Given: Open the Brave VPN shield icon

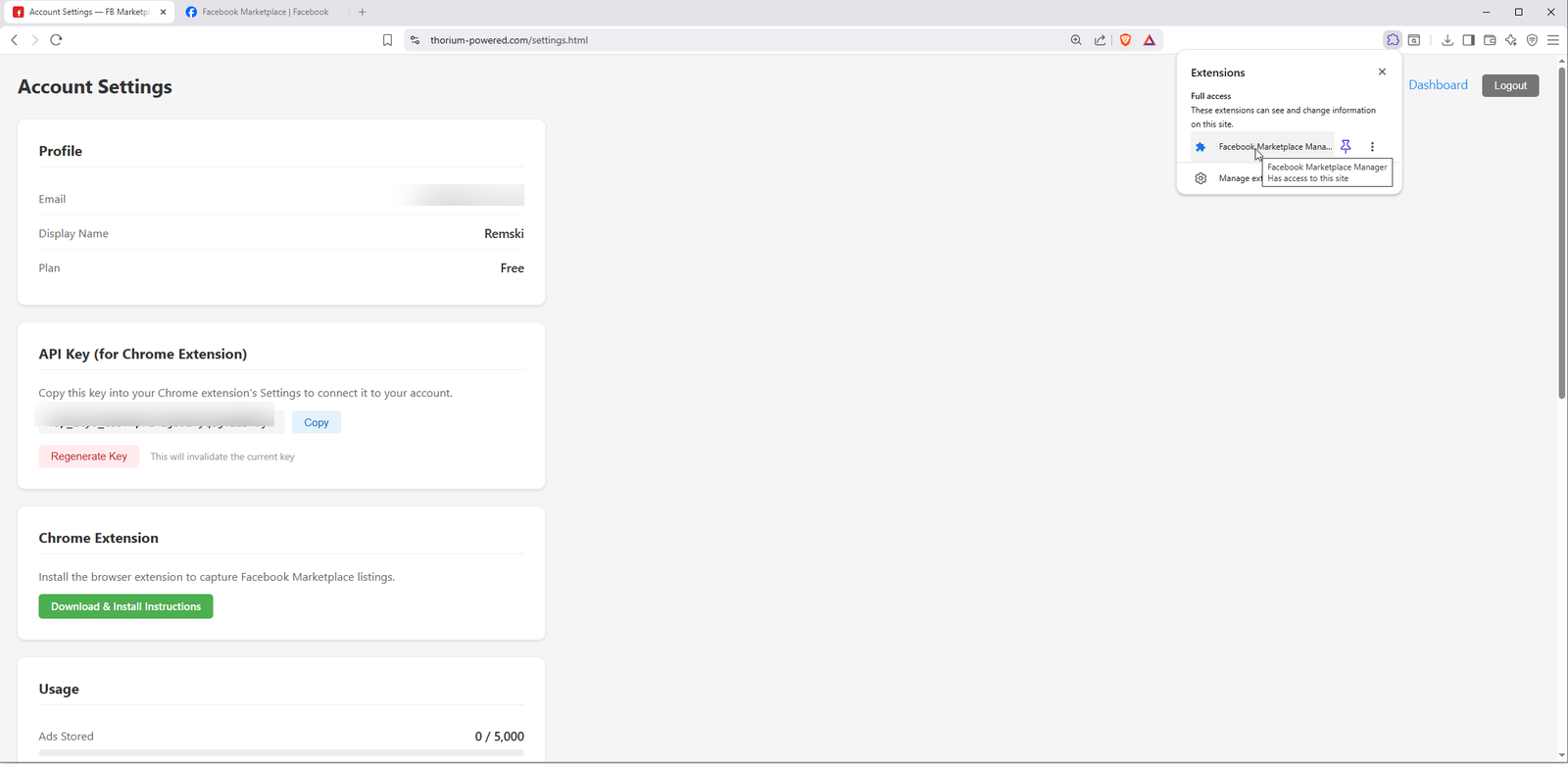Looking at the screenshot, I should (x=1532, y=40).
